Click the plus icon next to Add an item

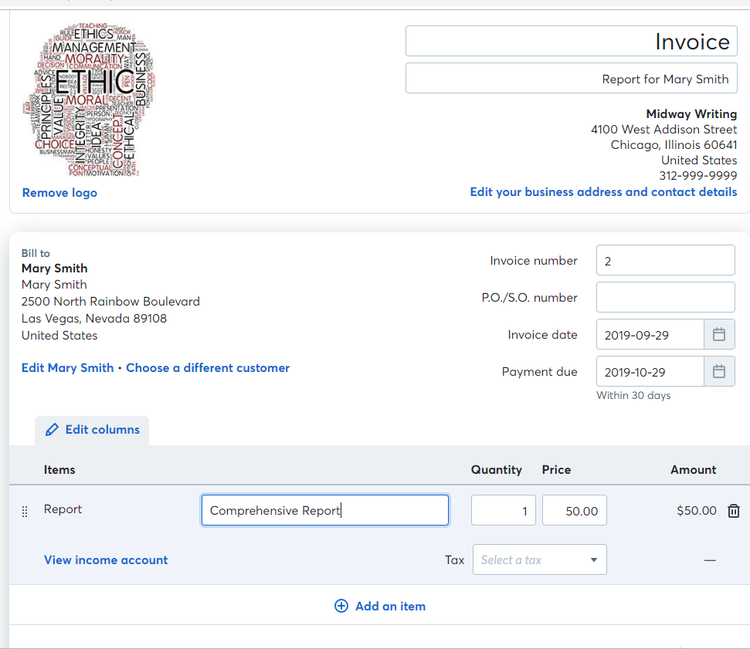pos(341,606)
